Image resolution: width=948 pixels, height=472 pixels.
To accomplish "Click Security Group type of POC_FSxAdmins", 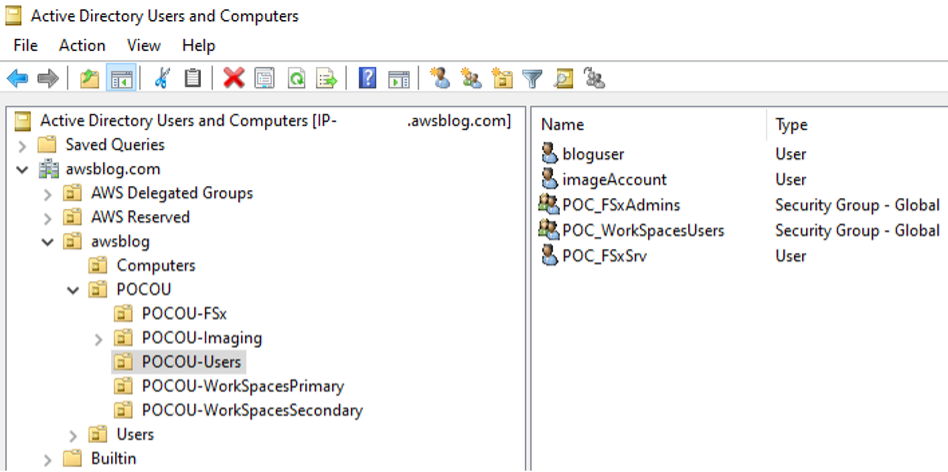I will point(857,205).
